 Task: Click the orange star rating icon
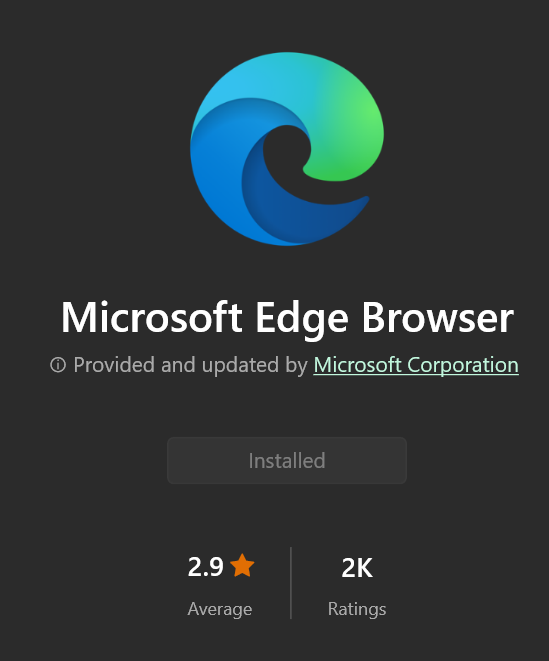242,566
